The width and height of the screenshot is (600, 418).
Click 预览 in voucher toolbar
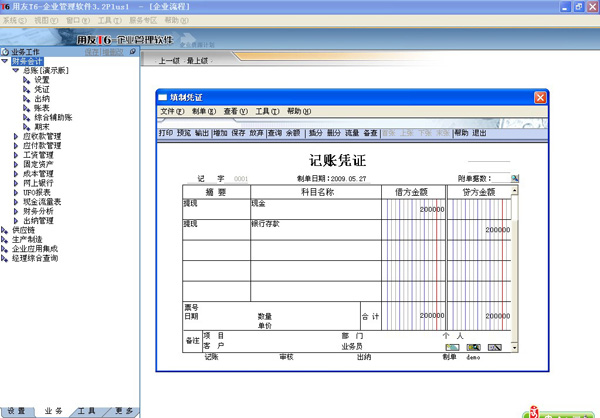pos(184,133)
